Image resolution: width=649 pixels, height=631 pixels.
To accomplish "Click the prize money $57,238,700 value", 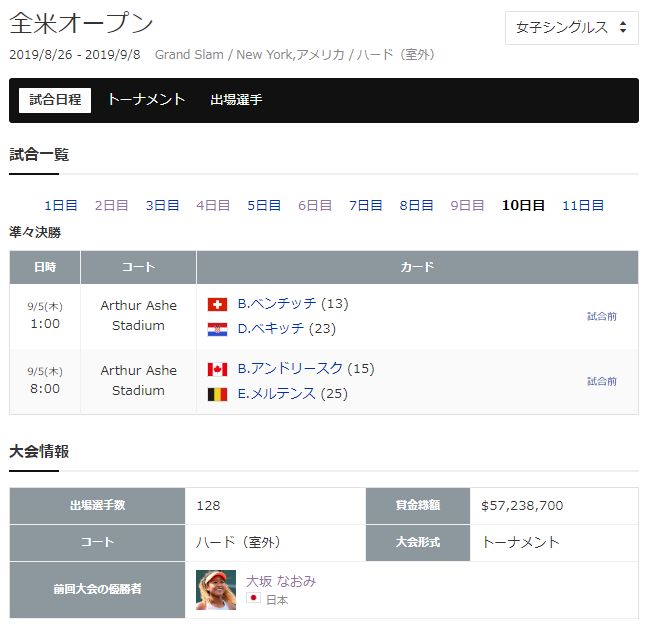I will (522, 506).
